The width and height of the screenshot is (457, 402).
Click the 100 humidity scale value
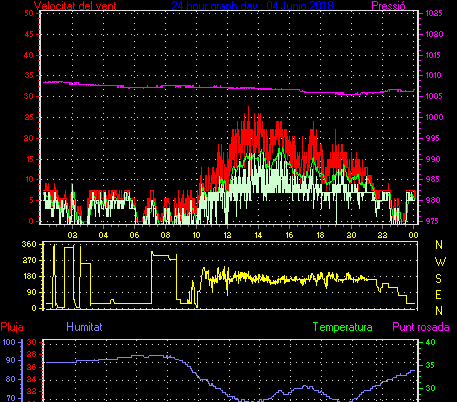(x=9, y=342)
